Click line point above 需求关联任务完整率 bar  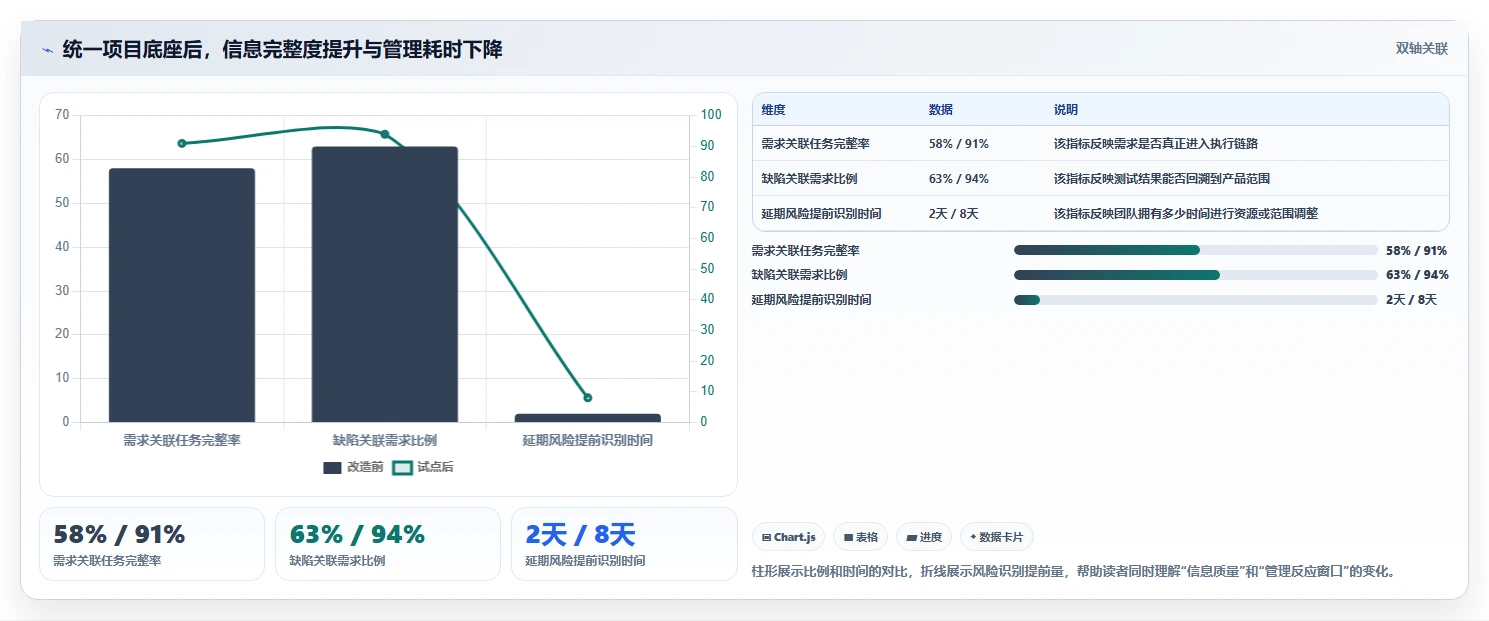point(182,143)
